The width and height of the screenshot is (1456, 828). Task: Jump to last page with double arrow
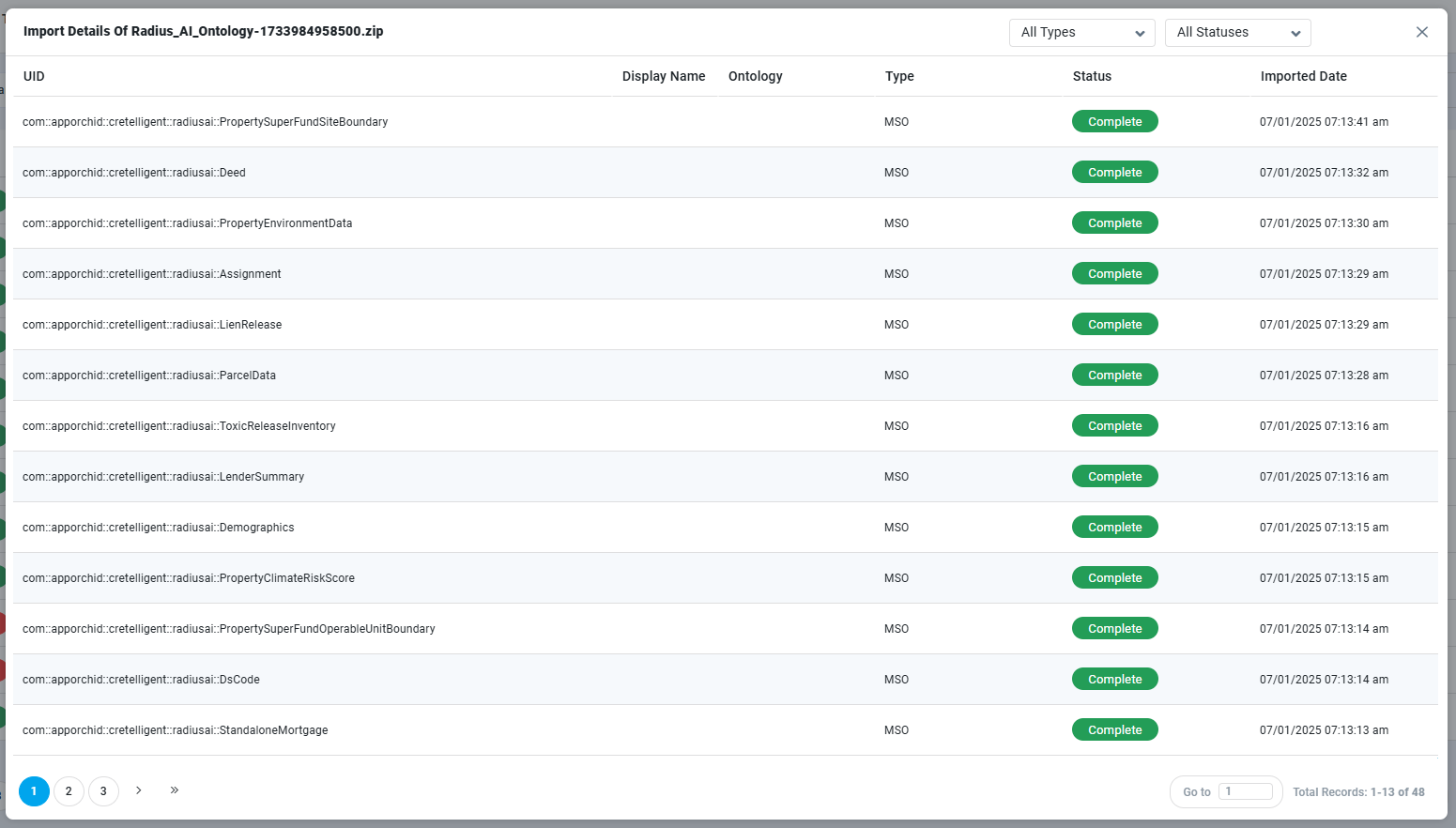175,790
